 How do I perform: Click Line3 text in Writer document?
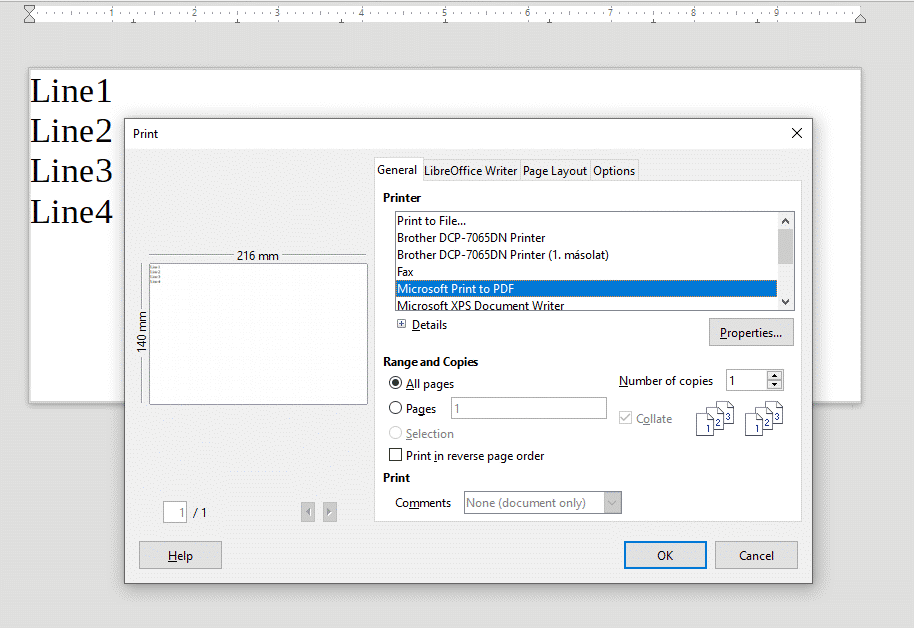71,171
